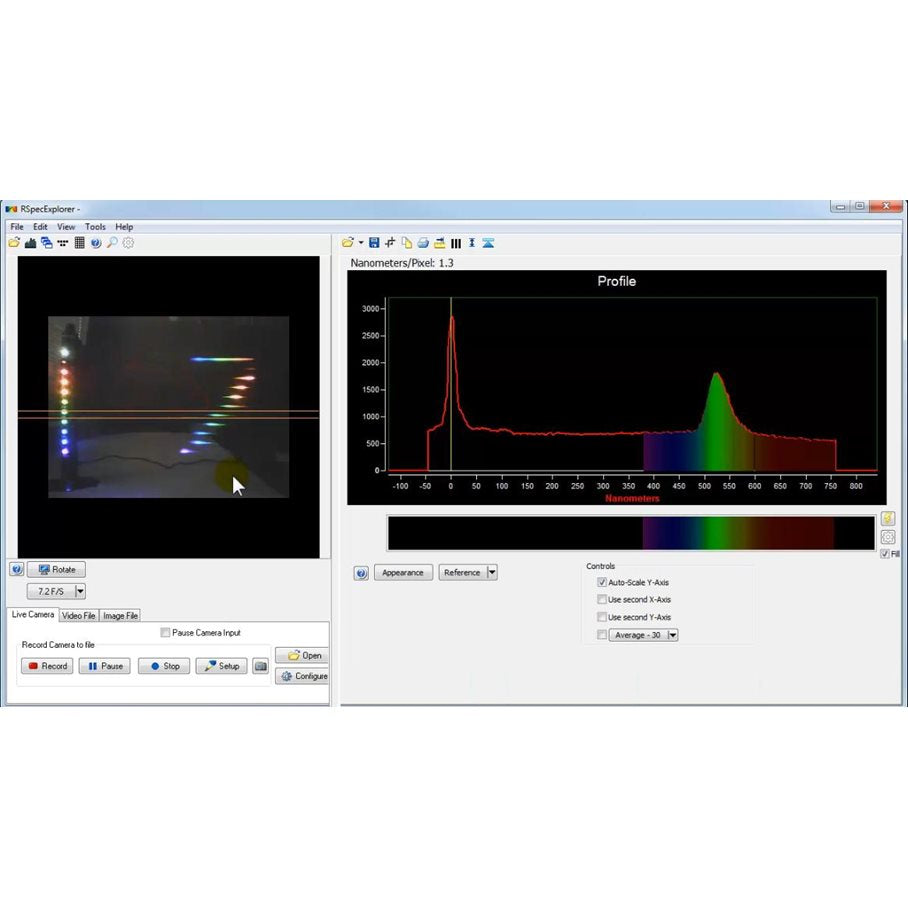Click the magnifier icon in left toolbar
This screenshot has height=908, width=908.
tap(112, 243)
